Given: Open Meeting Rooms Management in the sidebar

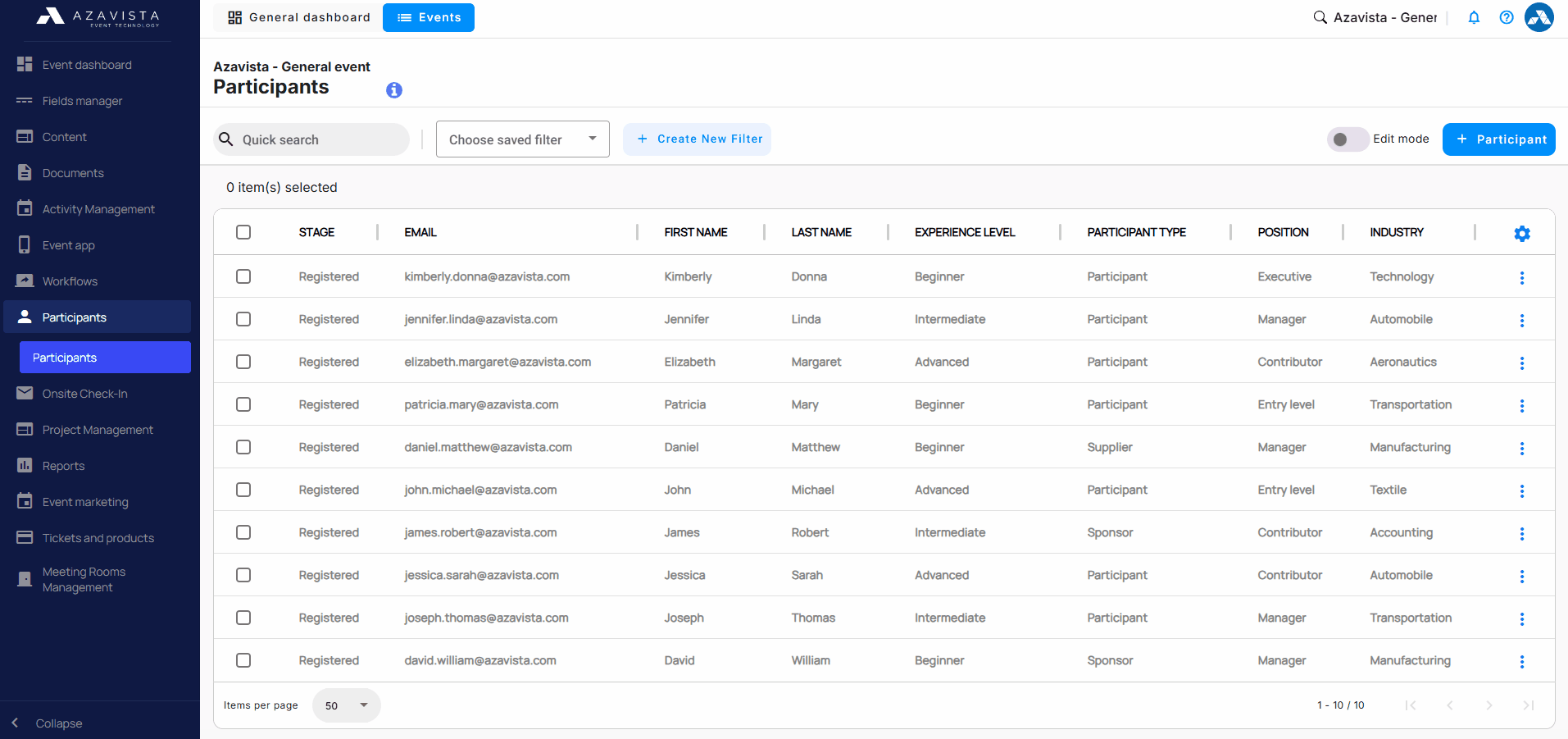Looking at the screenshot, I should point(98,579).
